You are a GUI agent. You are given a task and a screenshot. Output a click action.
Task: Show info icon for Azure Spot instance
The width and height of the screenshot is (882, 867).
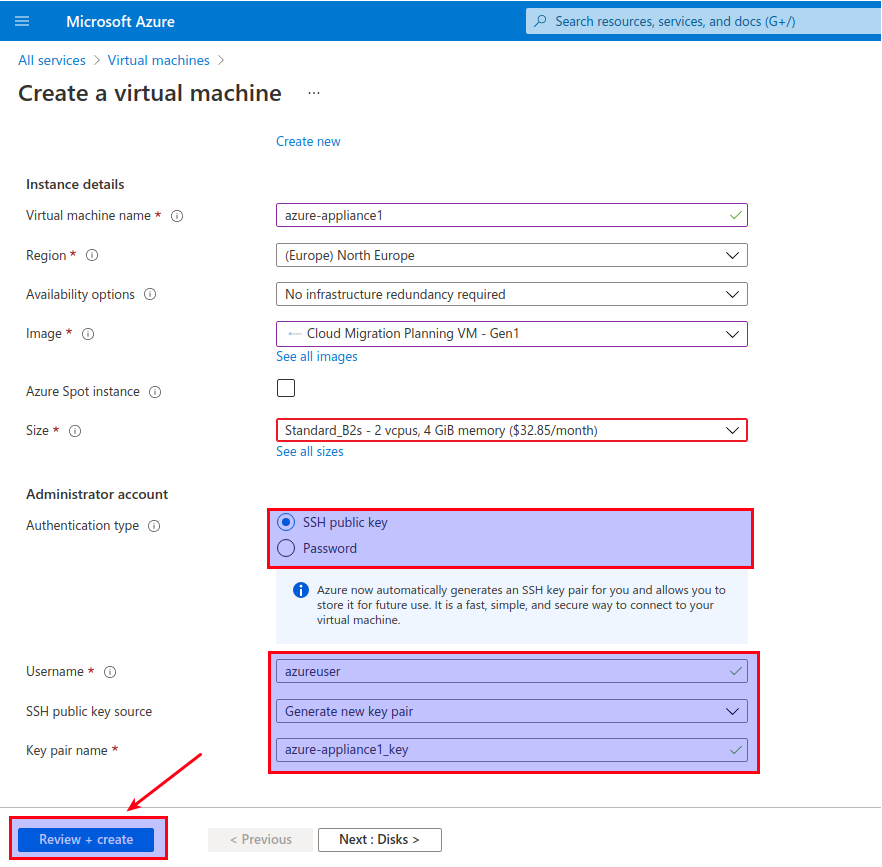tap(155, 392)
